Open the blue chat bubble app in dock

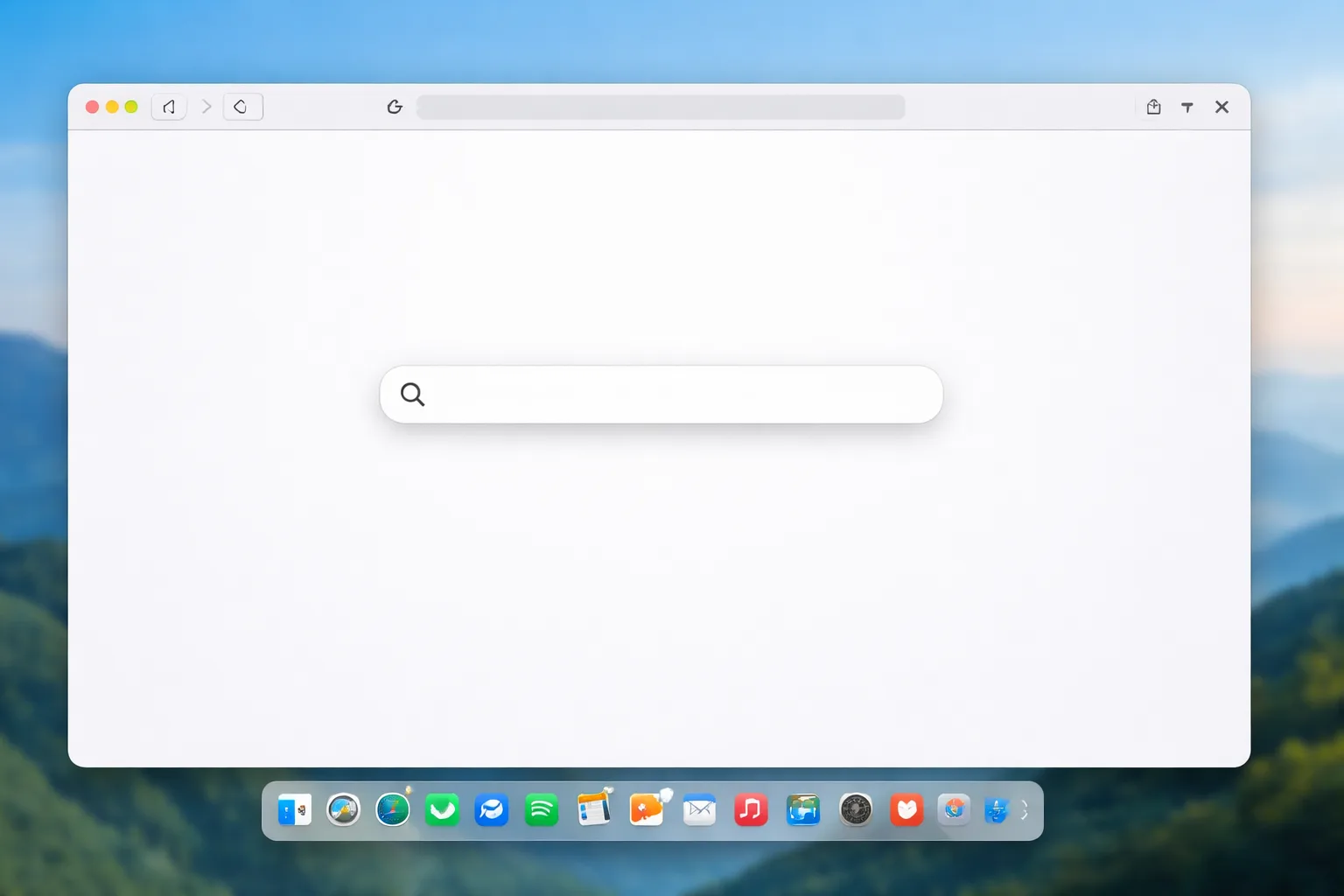[x=492, y=810]
